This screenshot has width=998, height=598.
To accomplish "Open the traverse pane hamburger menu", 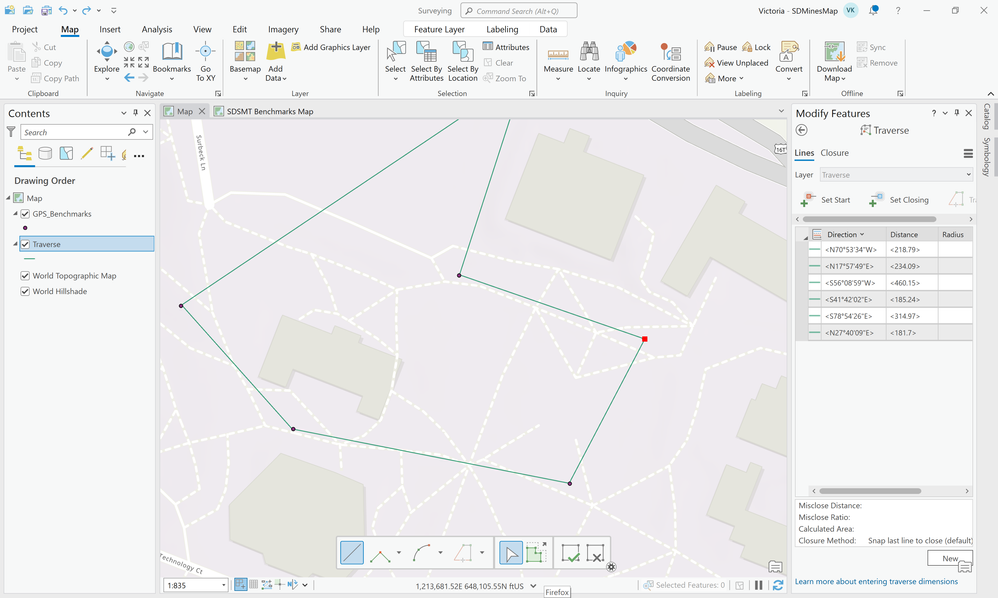I will pos(967,153).
